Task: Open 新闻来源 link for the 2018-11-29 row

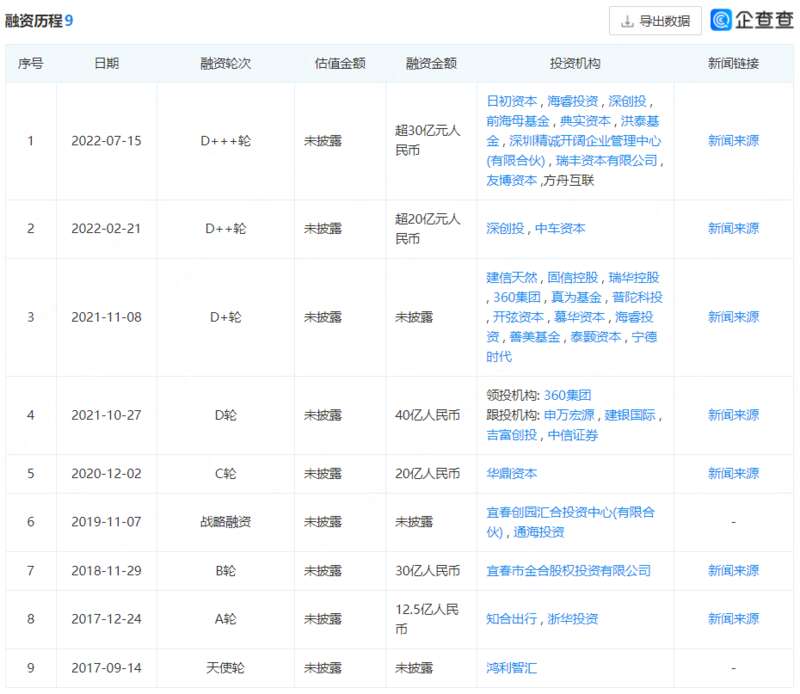Action: [733, 571]
